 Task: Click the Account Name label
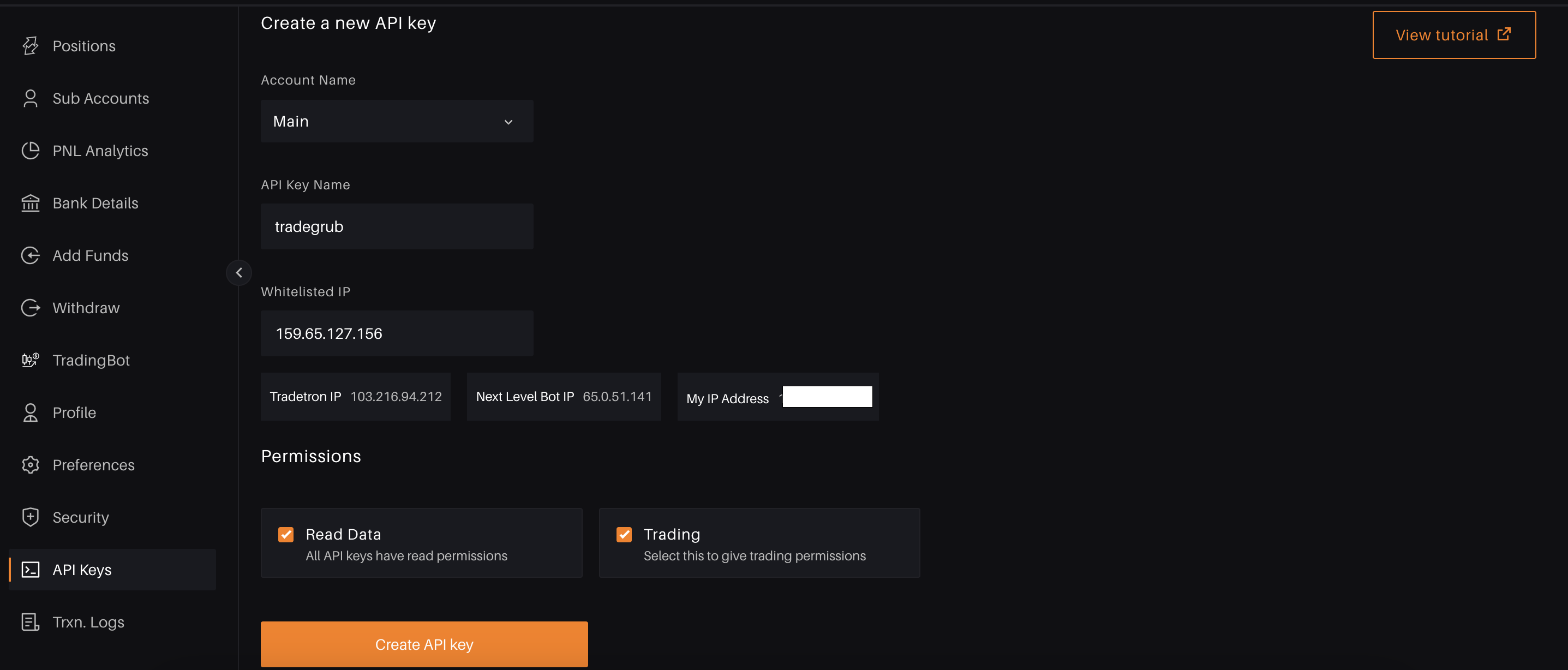tap(308, 80)
